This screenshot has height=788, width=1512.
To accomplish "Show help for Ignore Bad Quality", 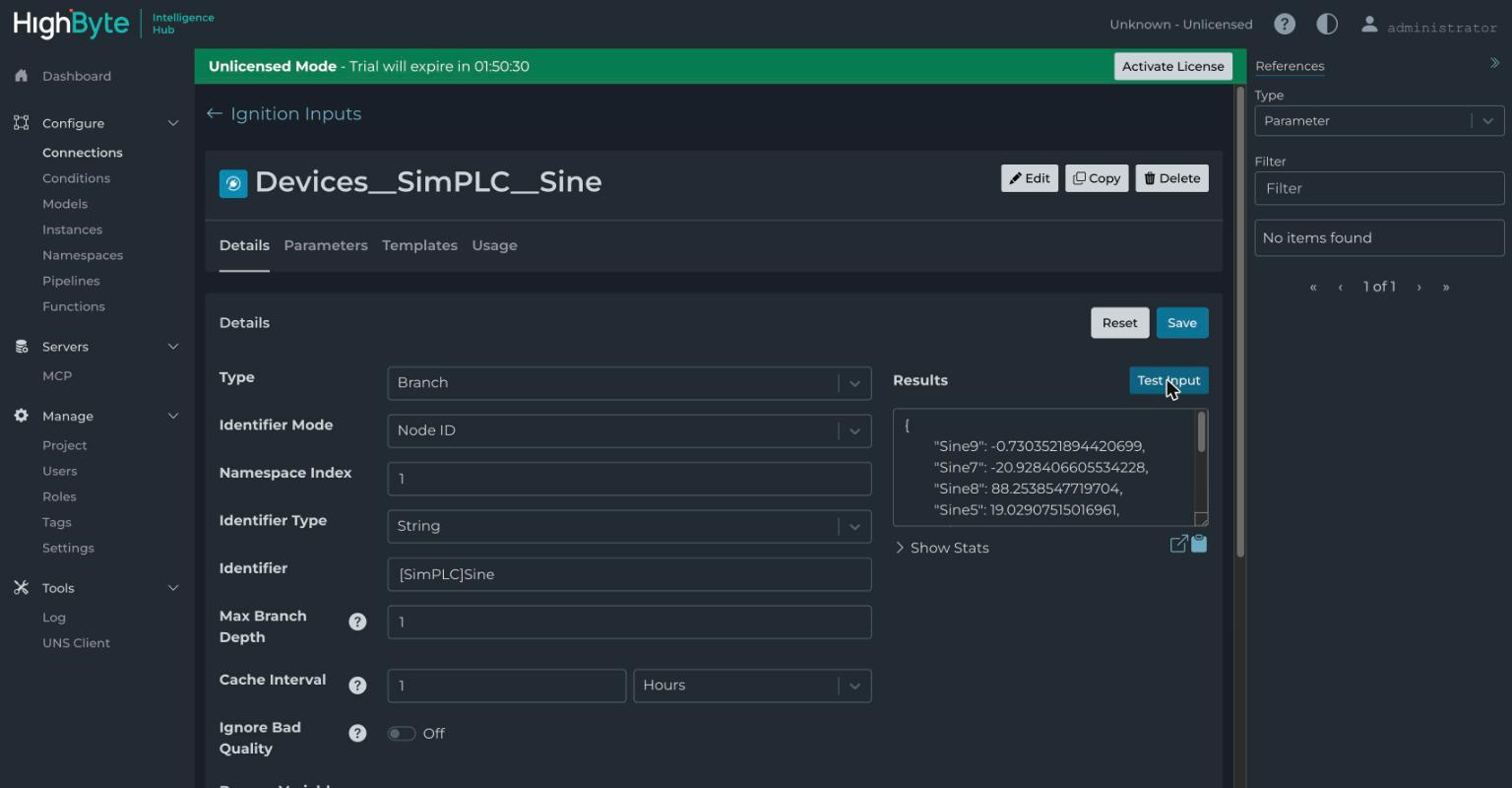I will coord(357,733).
